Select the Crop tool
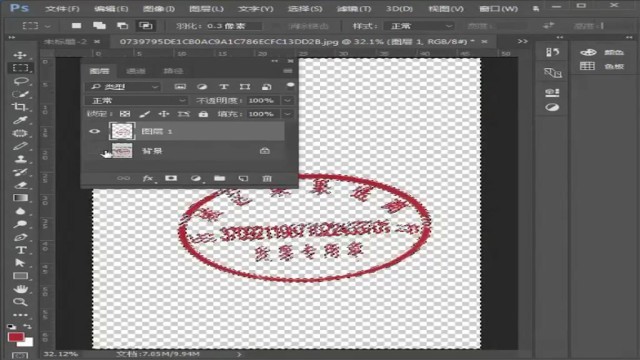 click(x=20, y=107)
